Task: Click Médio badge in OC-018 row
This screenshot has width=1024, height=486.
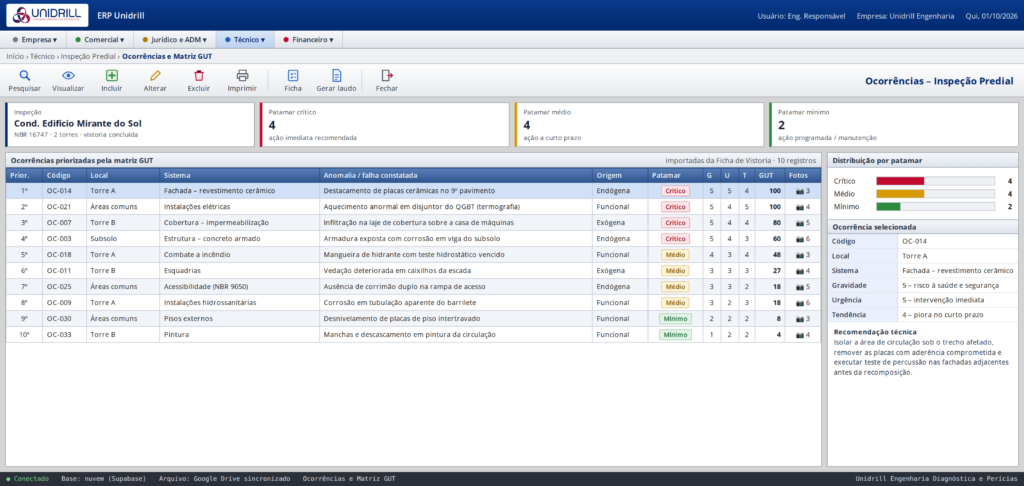Action: 675,255
